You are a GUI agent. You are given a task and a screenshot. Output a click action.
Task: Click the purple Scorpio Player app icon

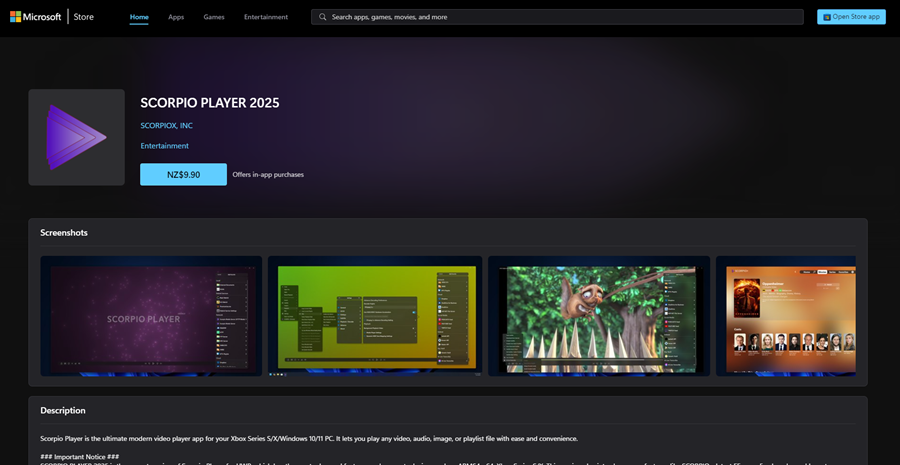(76, 137)
